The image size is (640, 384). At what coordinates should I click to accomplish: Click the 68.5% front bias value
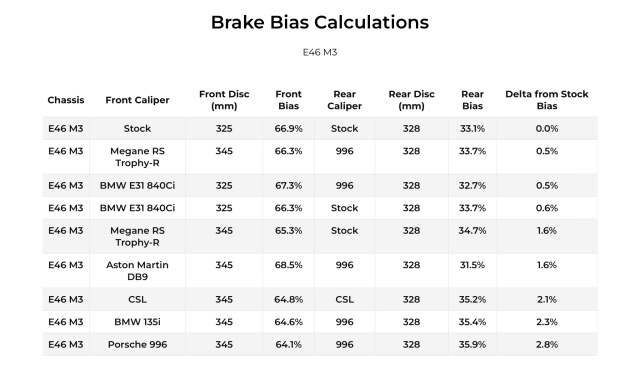point(289,265)
